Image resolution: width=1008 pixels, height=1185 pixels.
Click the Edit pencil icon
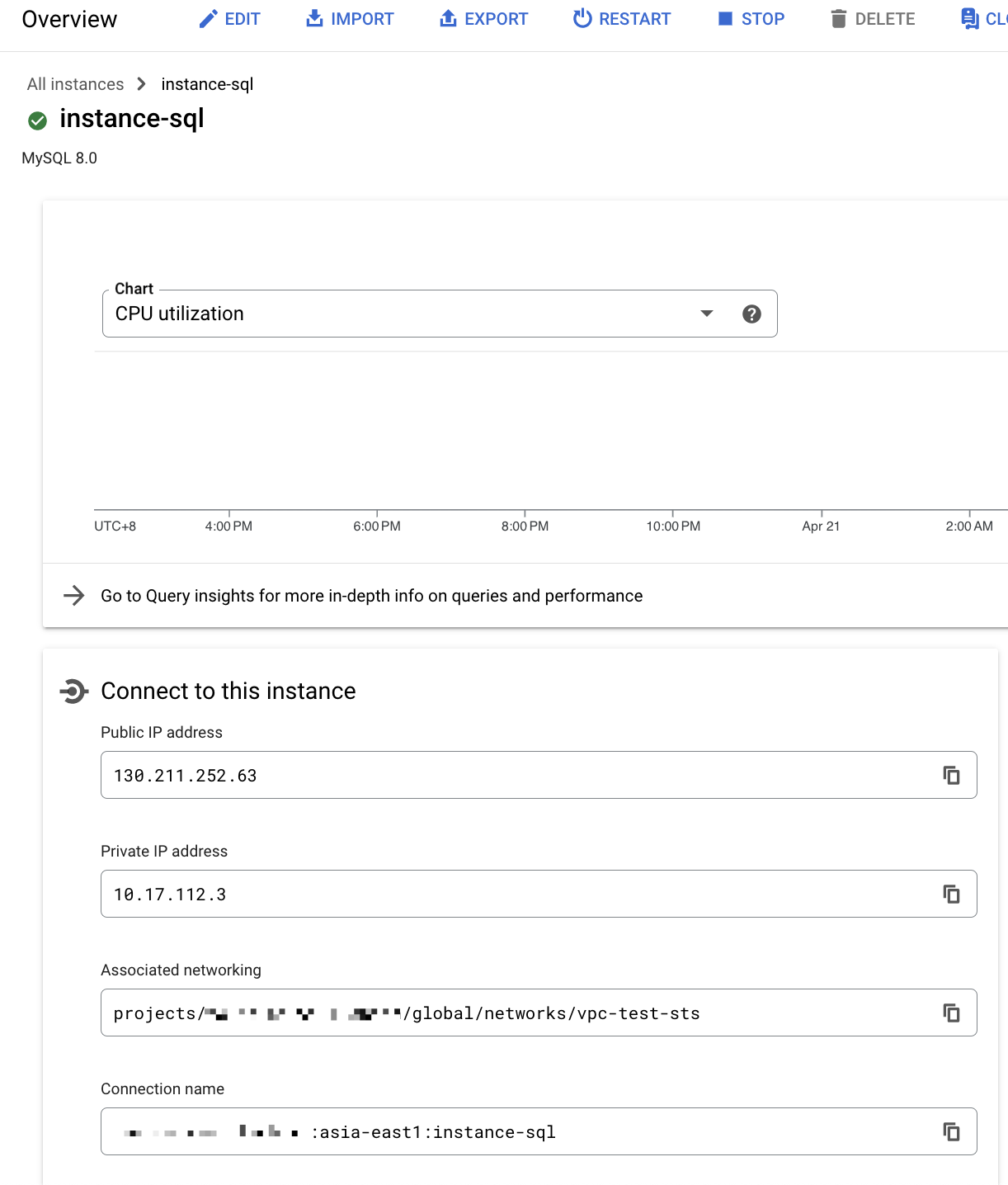click(209, 19)
